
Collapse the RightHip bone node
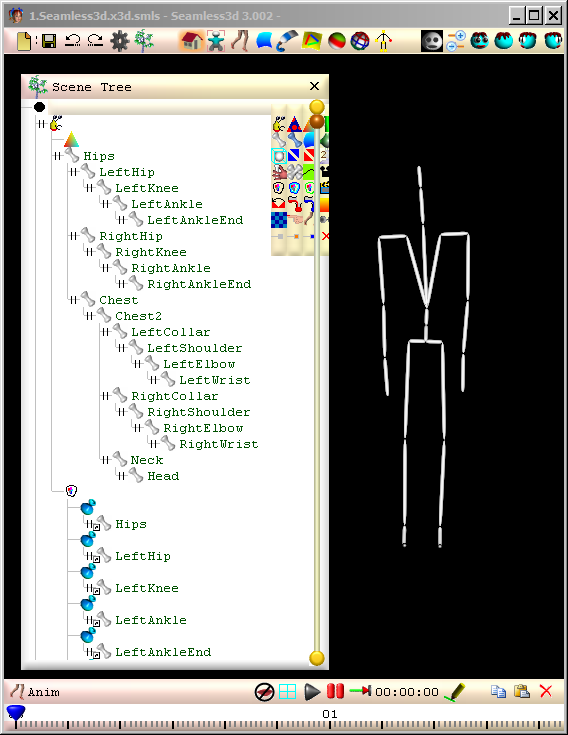74,236
